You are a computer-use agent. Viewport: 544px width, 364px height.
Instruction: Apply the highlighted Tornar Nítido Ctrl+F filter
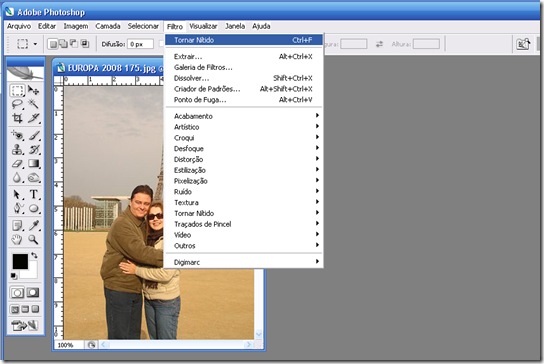pyautogui.click(x=244, y=40)
